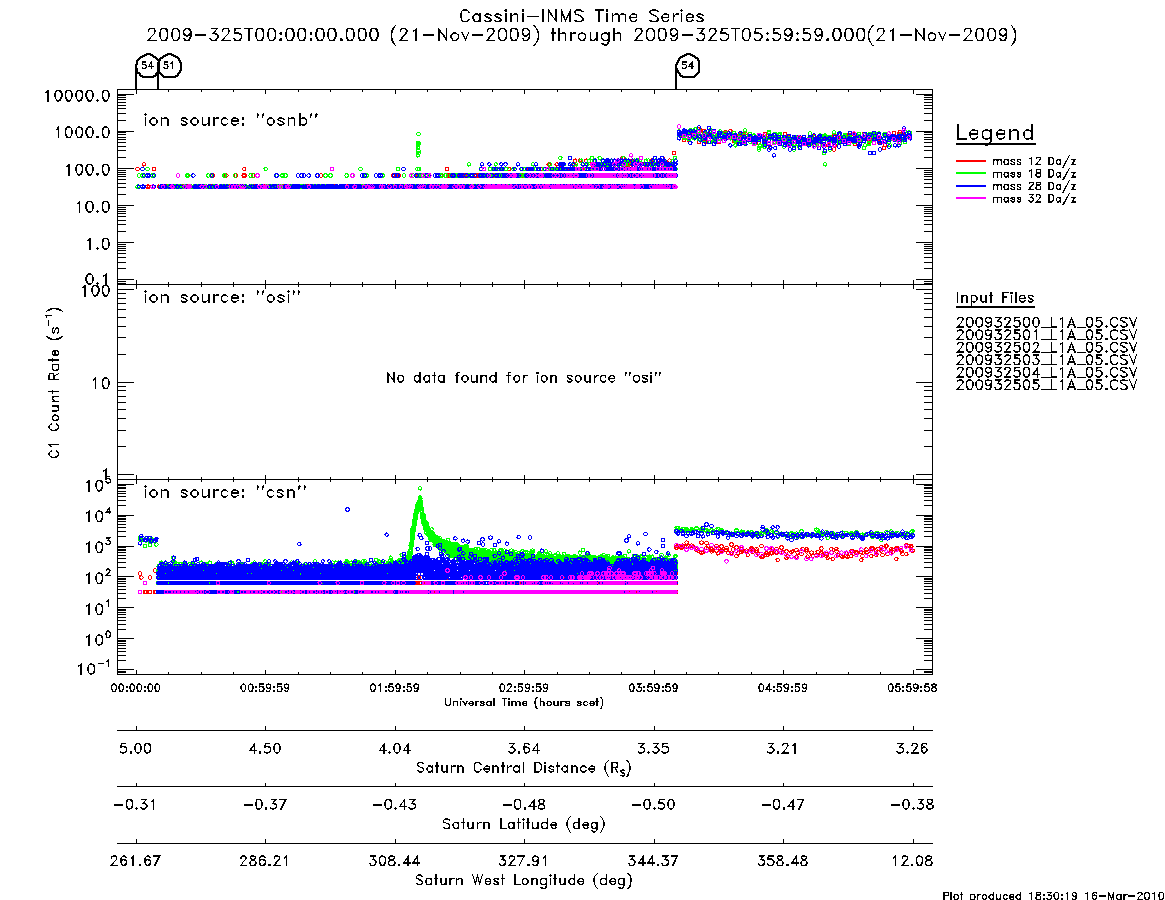The height and width of the screenshot is (900, 1165).
Task: Click the 261.67 west longitude value
Action: (135, 861)
